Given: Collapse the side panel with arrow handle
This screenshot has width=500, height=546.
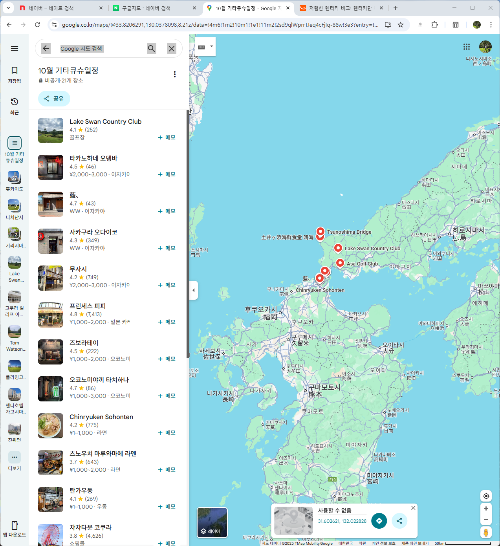Looking at the screenshot, I should point(194,290).
